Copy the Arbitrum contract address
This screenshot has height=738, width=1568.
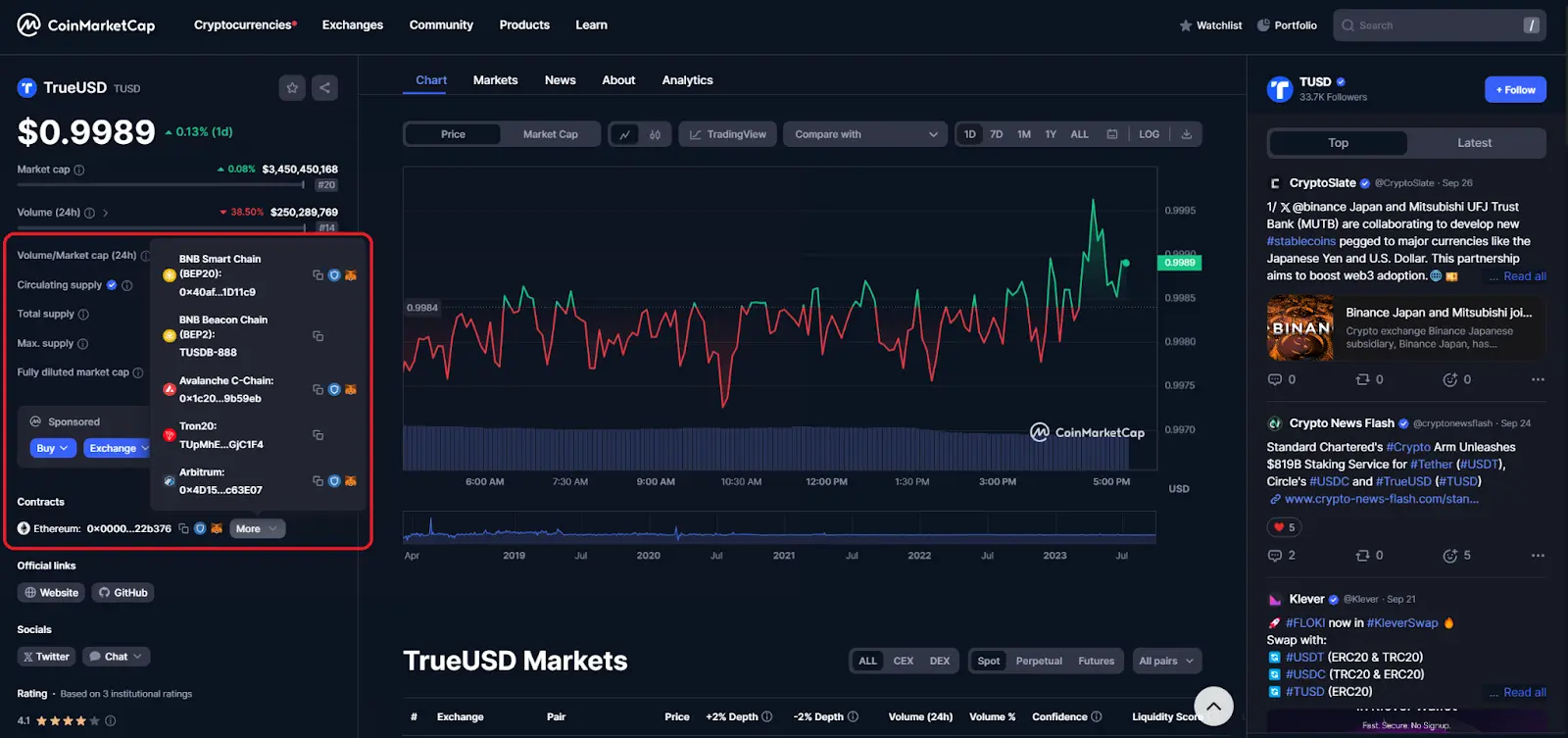pos(318,481)
